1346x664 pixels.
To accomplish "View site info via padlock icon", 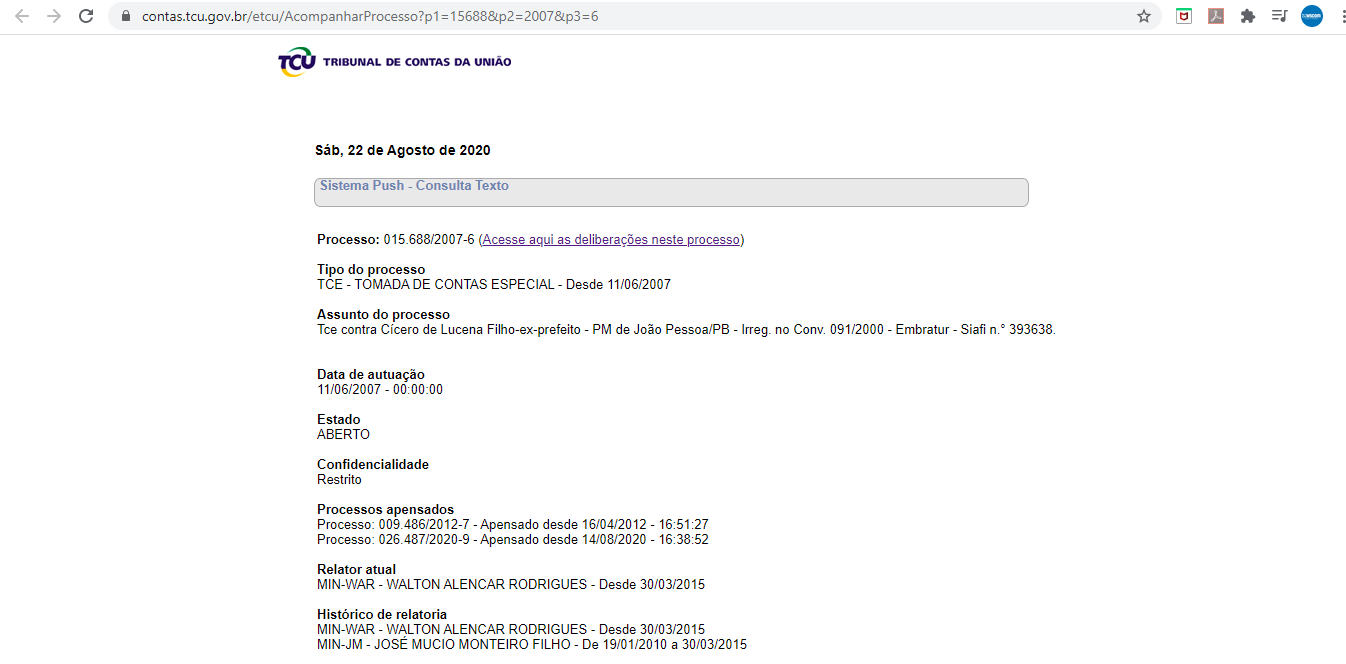I will [x=126, y=17].
